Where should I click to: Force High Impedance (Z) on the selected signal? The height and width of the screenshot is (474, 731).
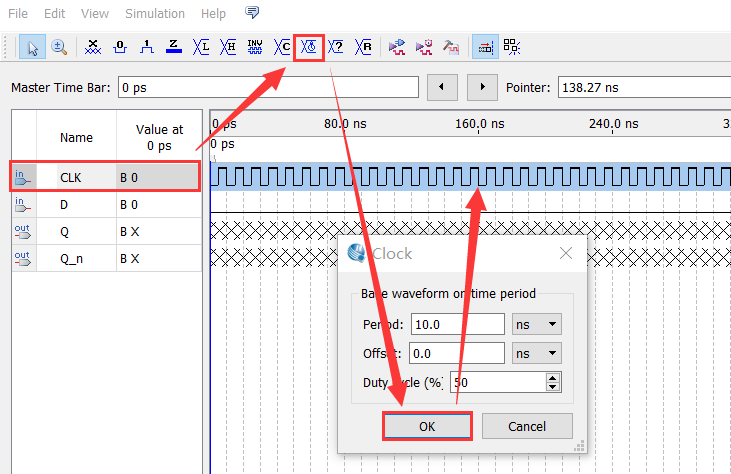pos(173,47)
